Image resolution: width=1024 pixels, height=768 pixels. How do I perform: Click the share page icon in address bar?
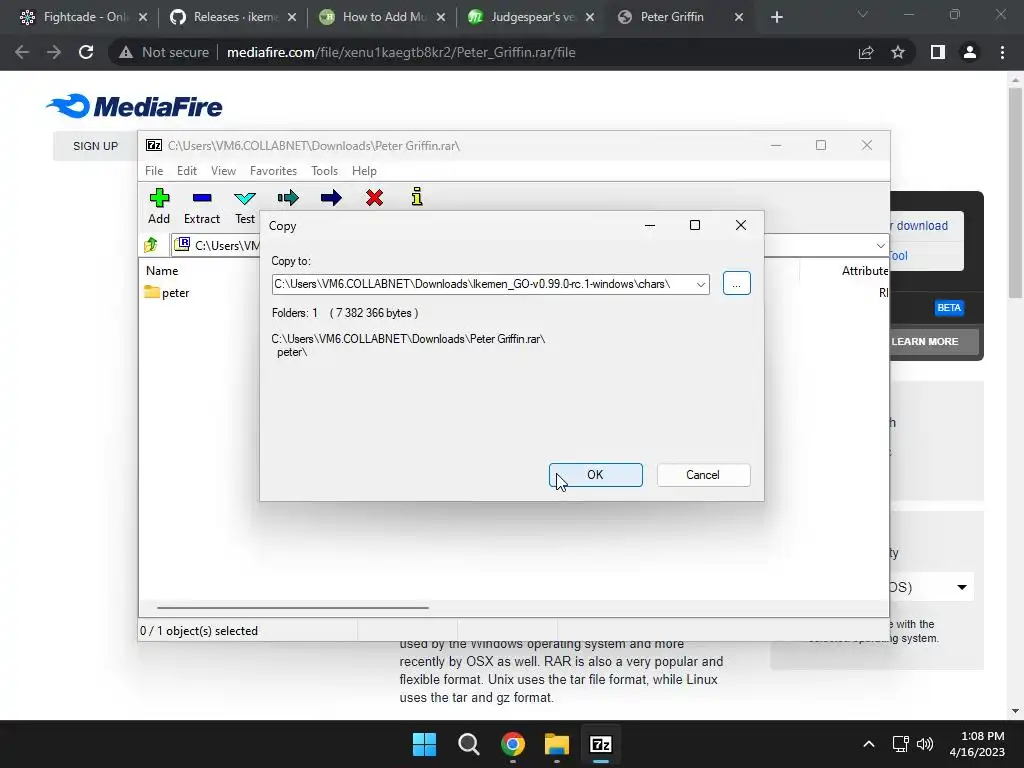pyautogui.click(x=866, y=52)
